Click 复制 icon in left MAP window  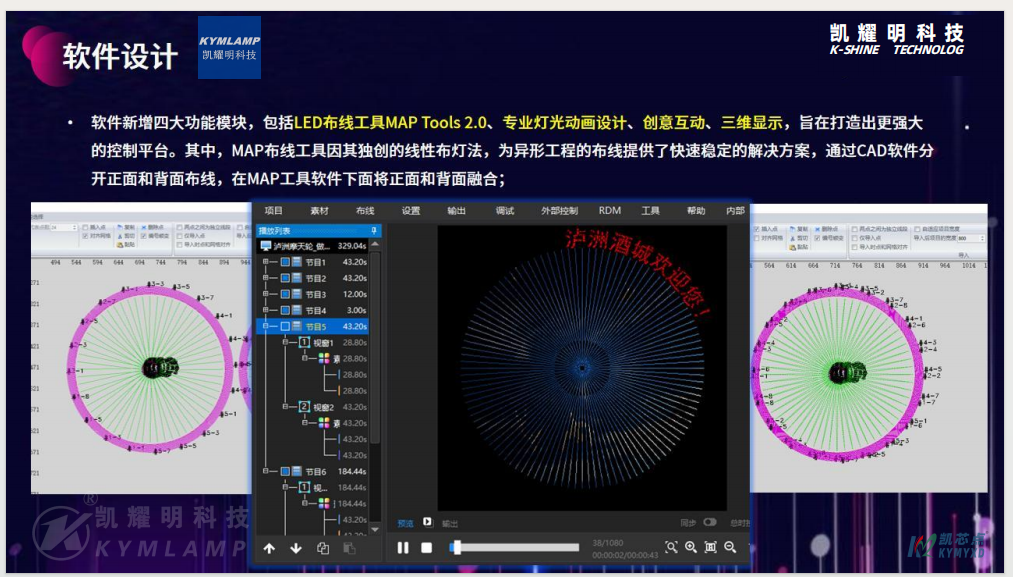(x=120, y=227)
